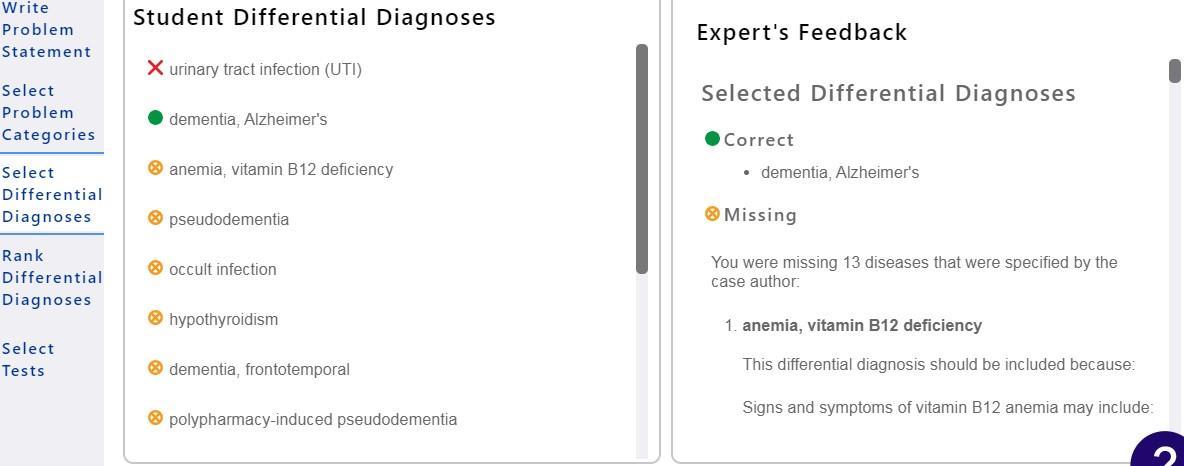
Task: Click the orange missing icon beside occult infection
Action: [x=155, y=268]
